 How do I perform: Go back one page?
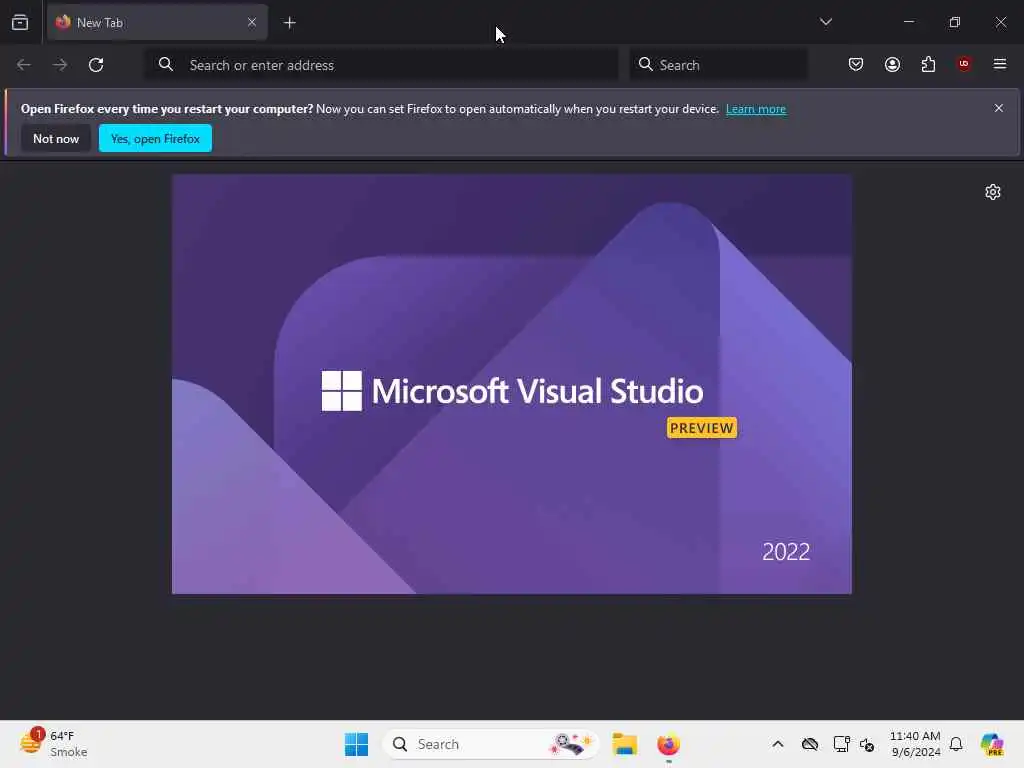(24, 65)
